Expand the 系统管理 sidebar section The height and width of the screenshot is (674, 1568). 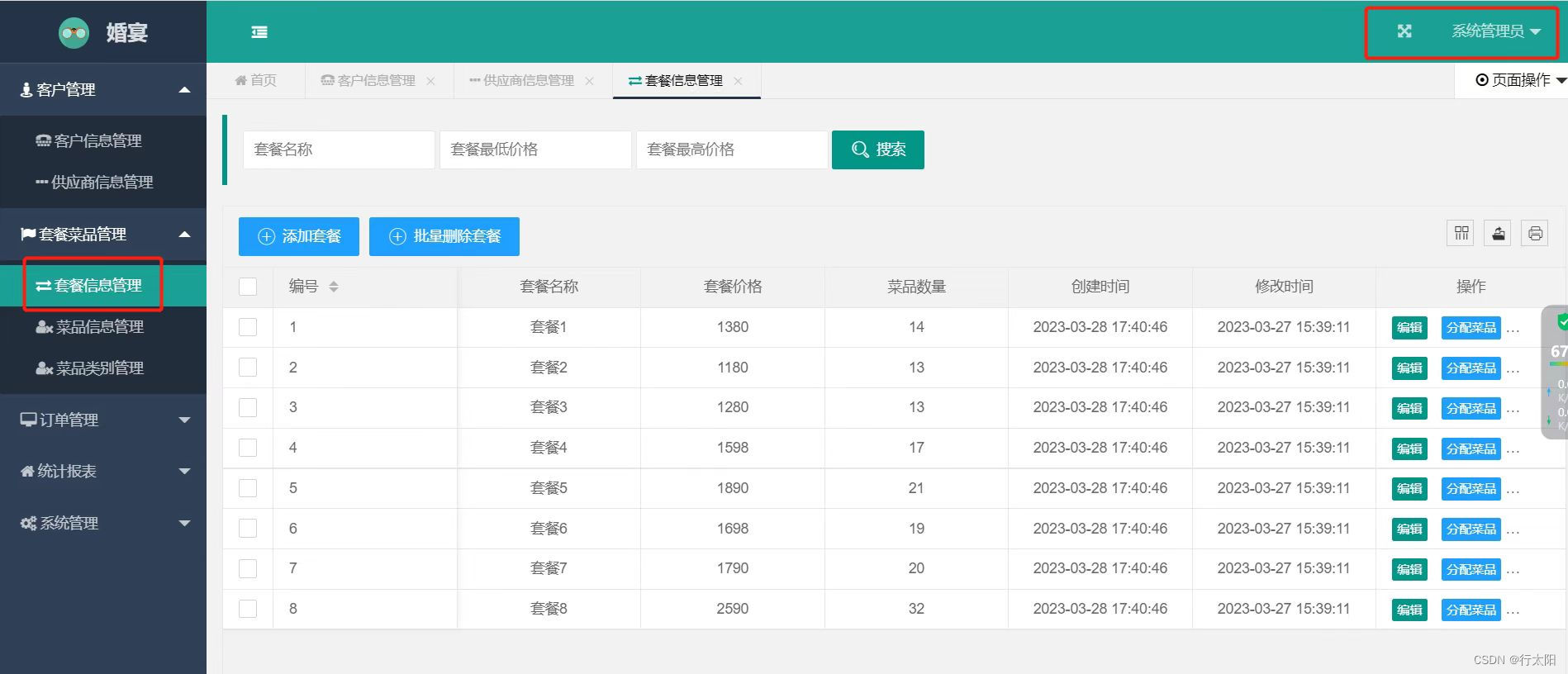(x=103, y=523)
